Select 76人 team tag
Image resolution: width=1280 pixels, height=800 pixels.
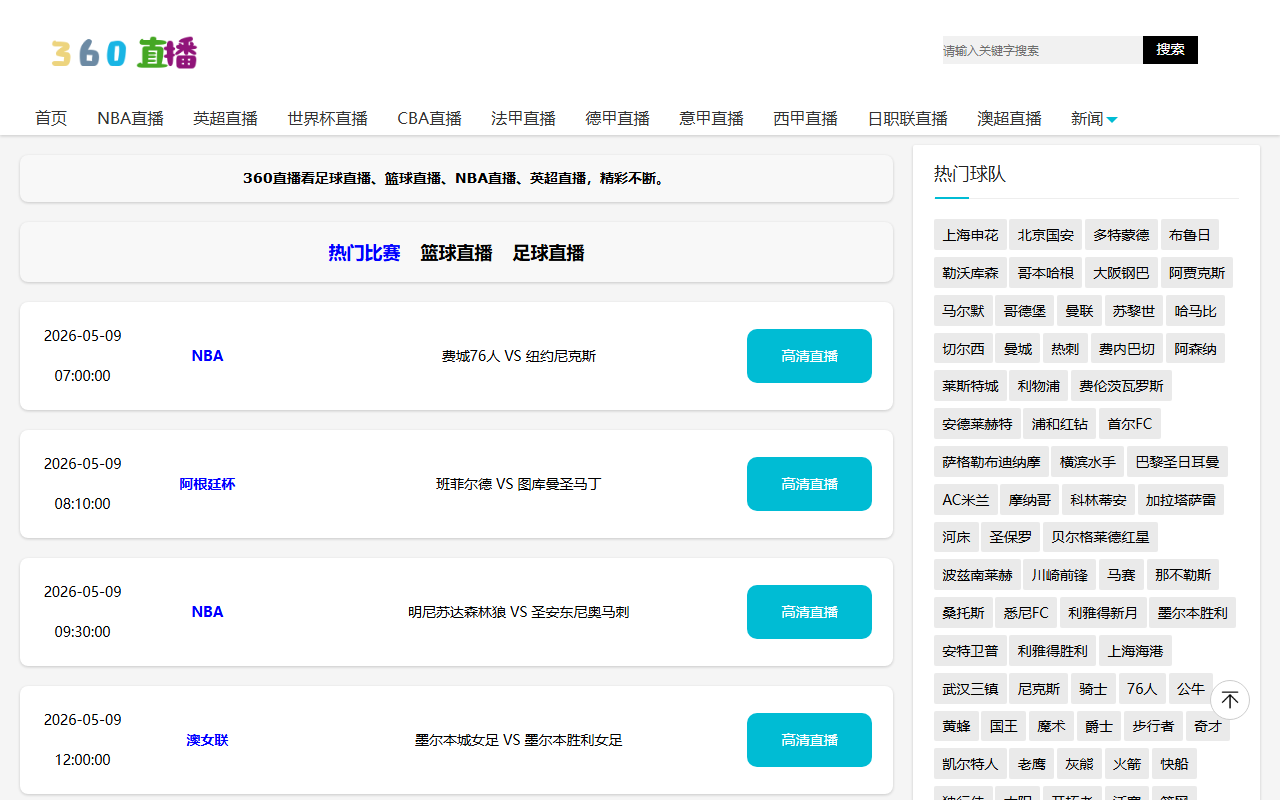(1141, 689)
